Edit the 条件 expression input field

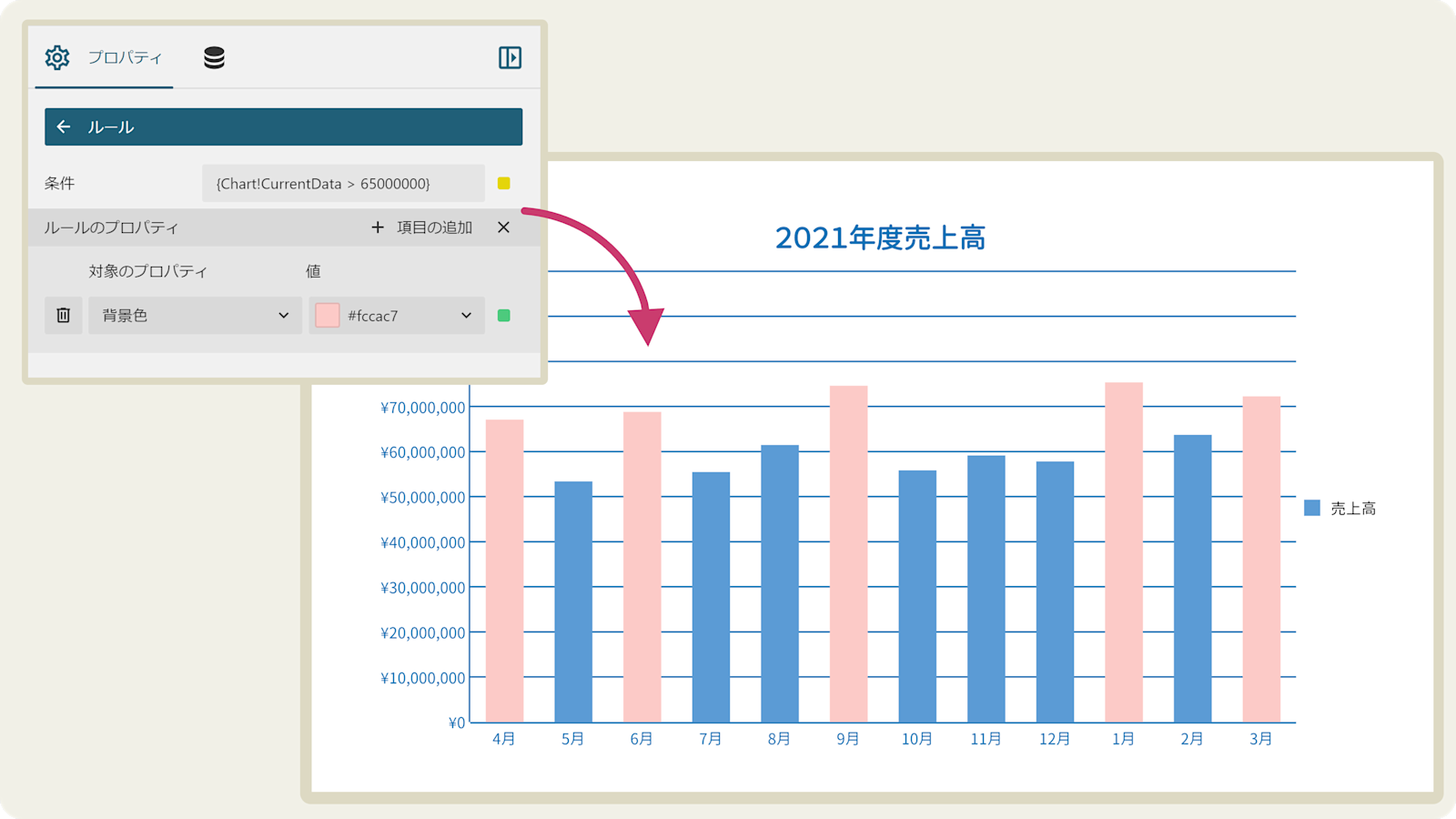pos(343,183)
